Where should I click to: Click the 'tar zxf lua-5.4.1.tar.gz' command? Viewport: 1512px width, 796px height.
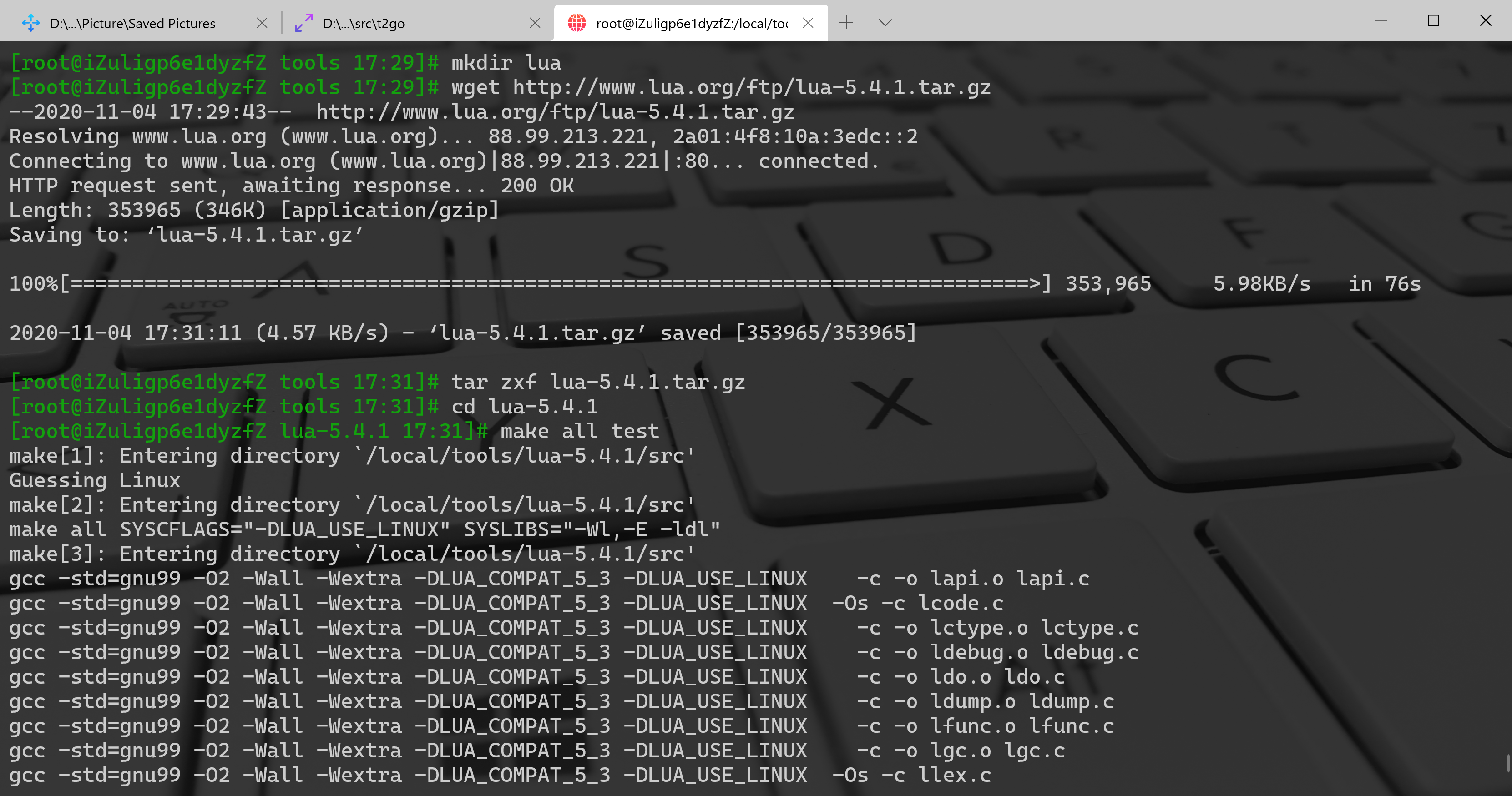[x=598, y=383]
